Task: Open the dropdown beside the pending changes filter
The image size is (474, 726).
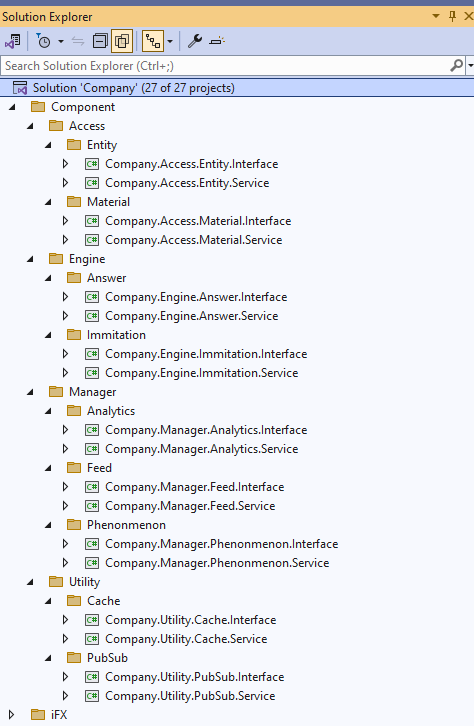Action: pyautogui.click(x=61, y=42)
